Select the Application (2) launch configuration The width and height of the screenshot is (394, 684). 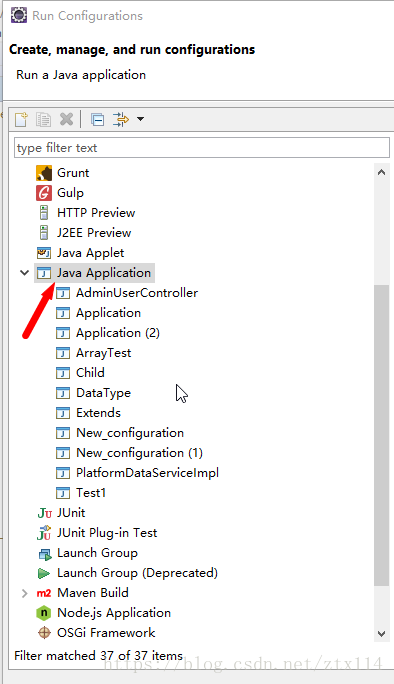pos(108,333)
